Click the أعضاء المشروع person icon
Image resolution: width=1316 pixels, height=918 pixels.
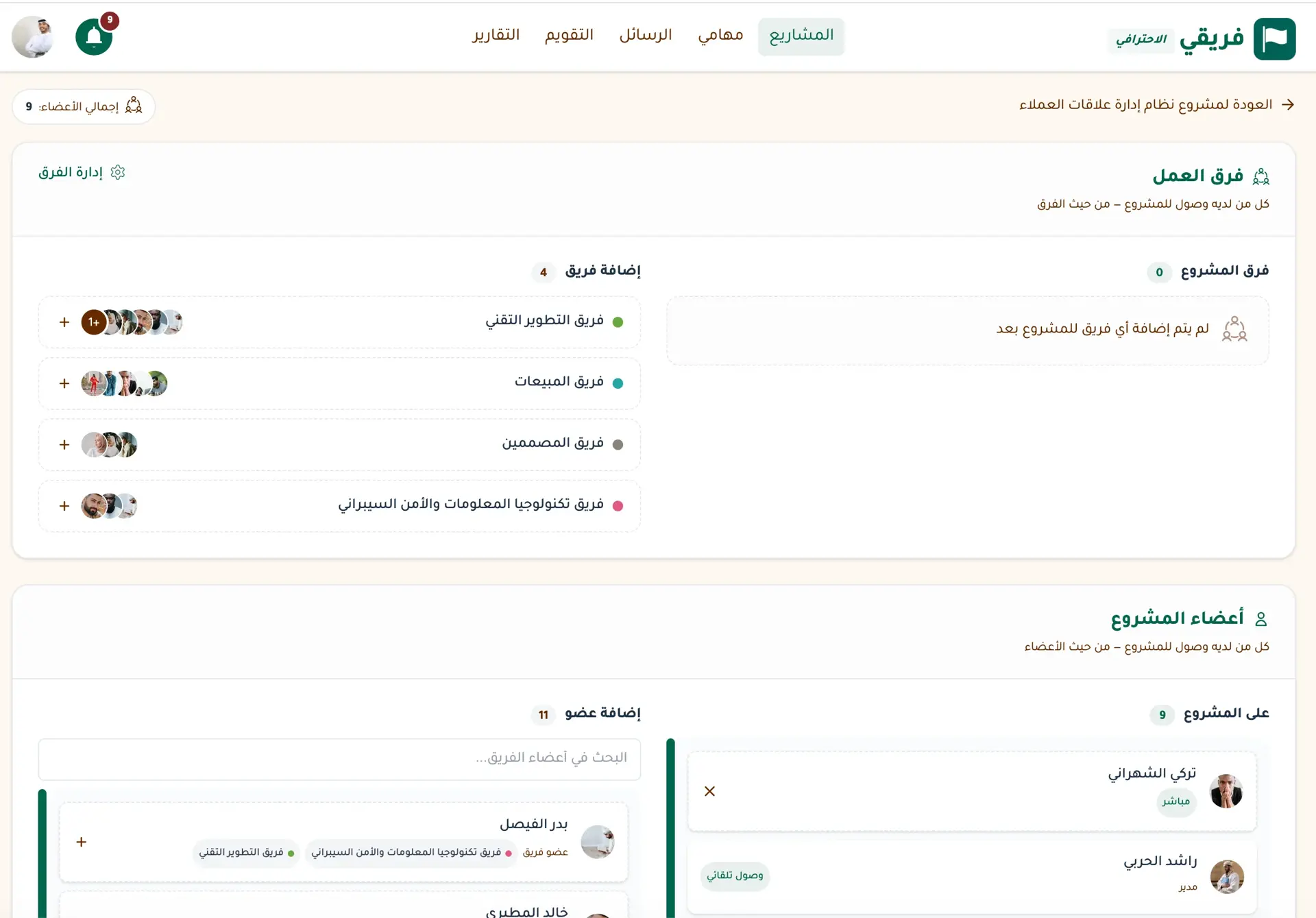pos(1260,619)
